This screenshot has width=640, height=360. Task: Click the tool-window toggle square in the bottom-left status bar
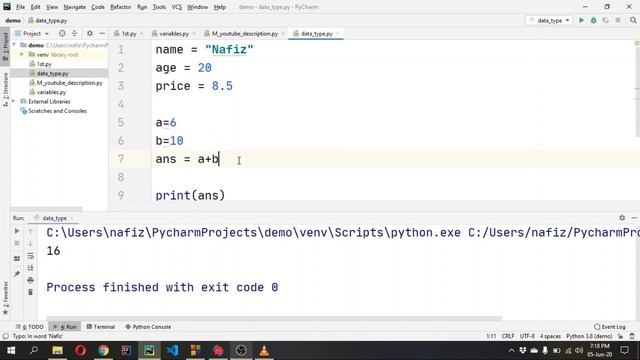[5, 336]
